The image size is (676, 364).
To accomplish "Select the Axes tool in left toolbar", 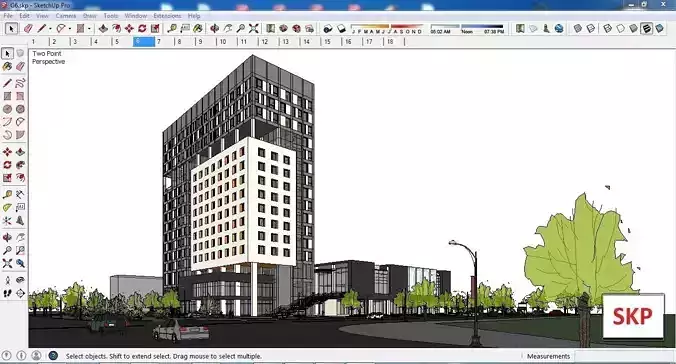I will pos(7,221).
